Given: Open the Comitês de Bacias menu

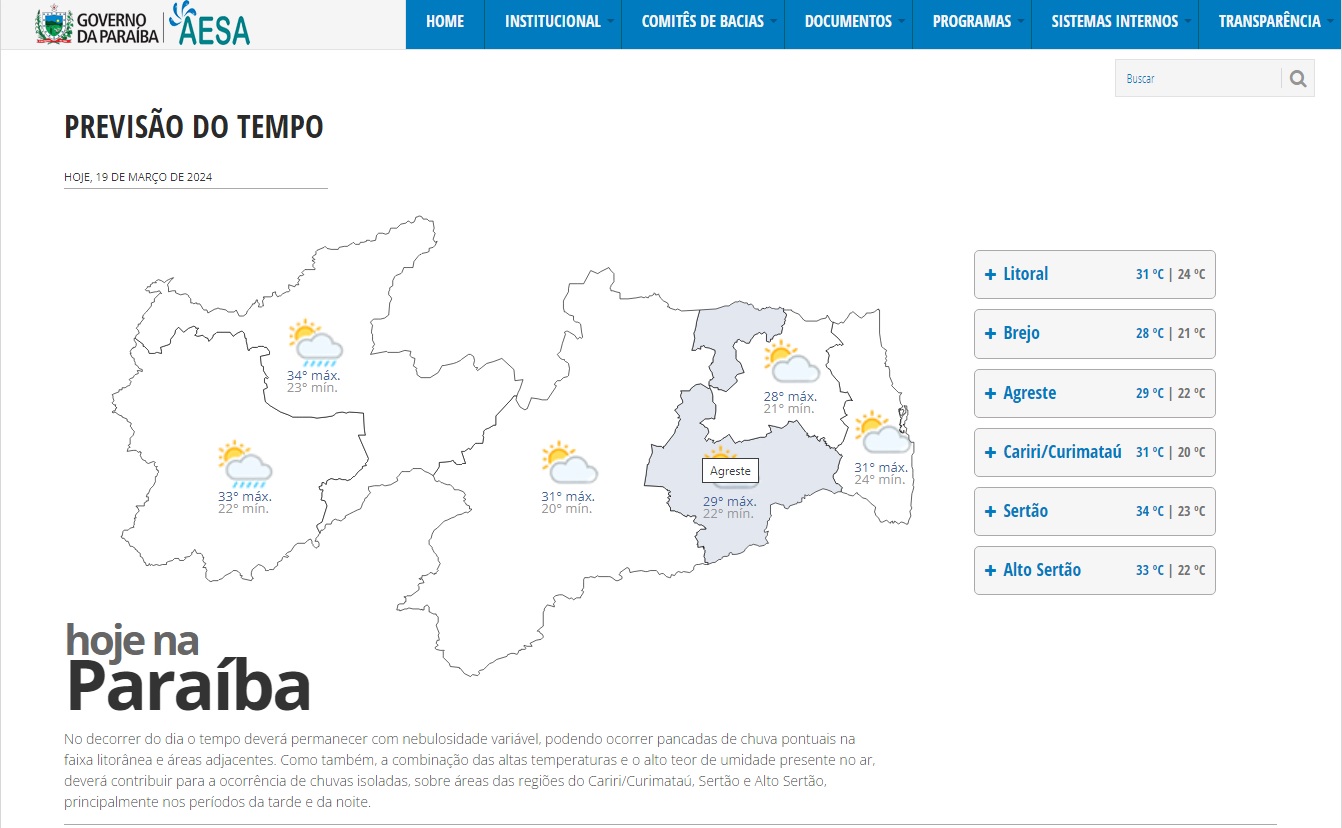Looking at the screenshot, I should (x=702, y=21).
